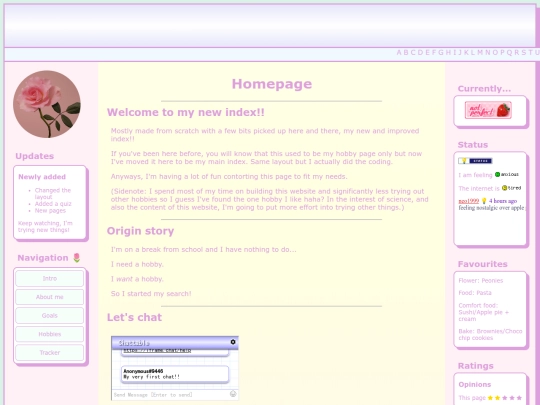This screenshot has height=405, width=540.
Task: Click the 'not perfect' strawberry badge
Action: [x=488, y=110]
